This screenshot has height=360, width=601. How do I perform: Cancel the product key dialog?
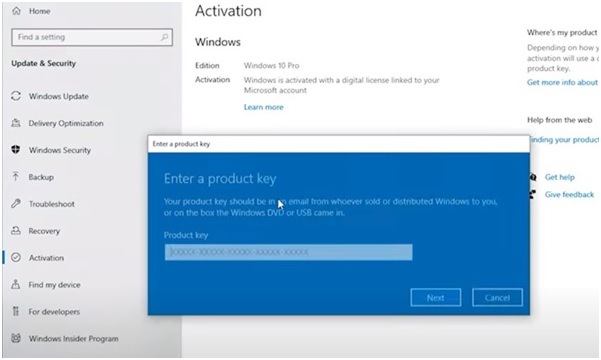[x=497, y=298]
